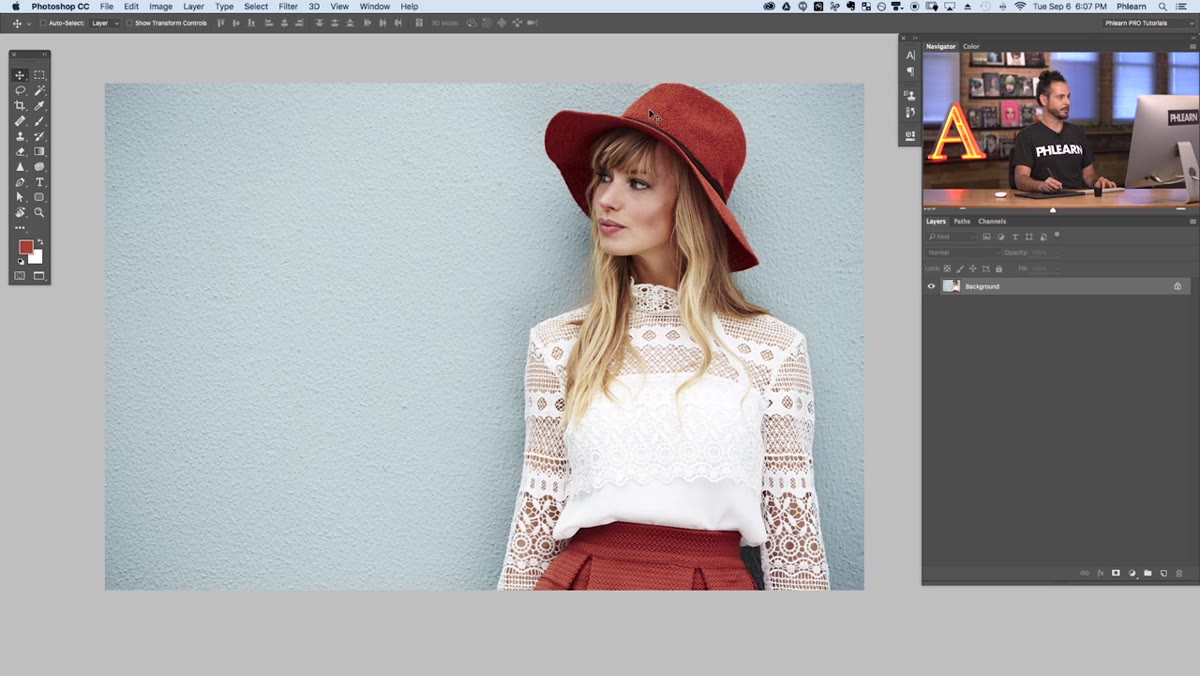
Task: Open the layer style fx button
Action: (1100, 573)
